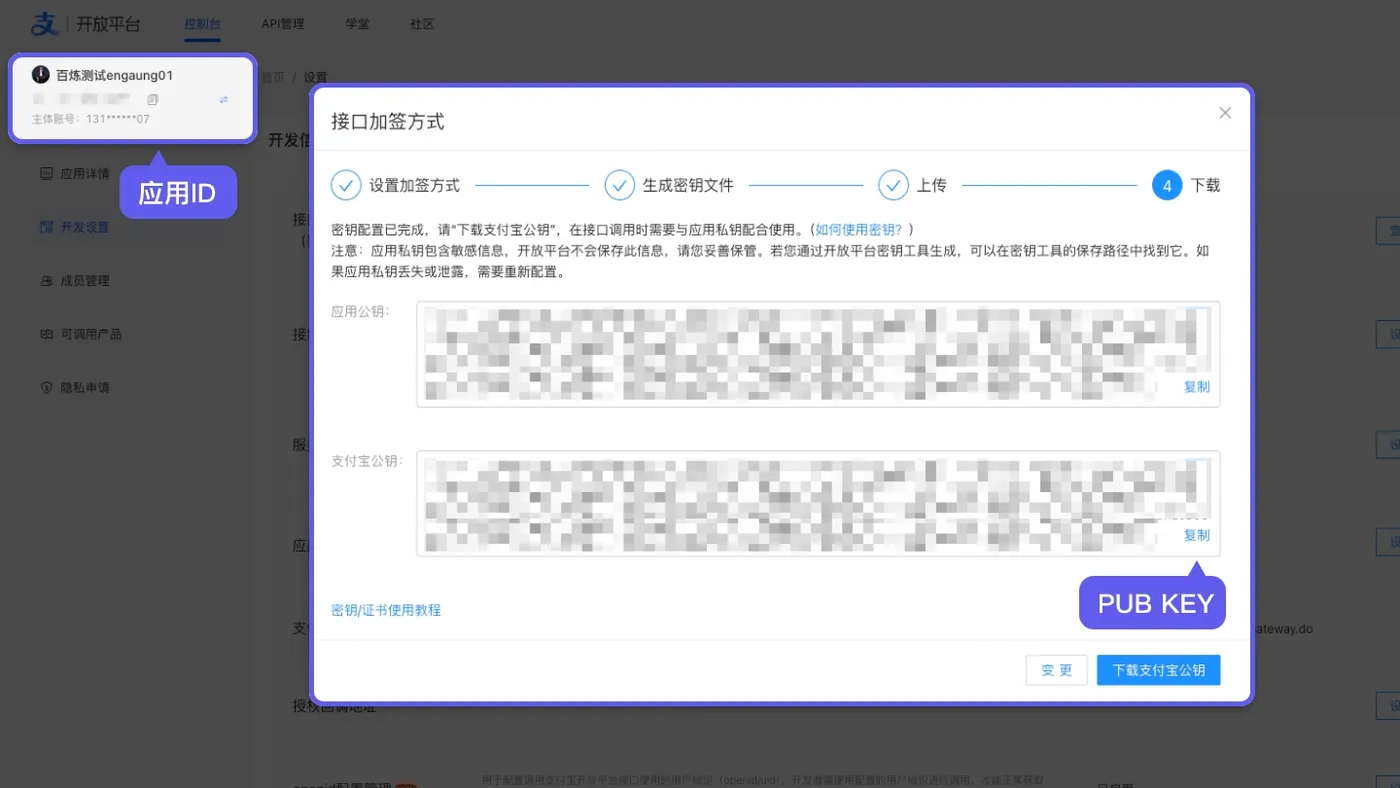Click 复制 for the 应用公钥
This screenshot has height=788, width=1400.
pos(1197,387)
